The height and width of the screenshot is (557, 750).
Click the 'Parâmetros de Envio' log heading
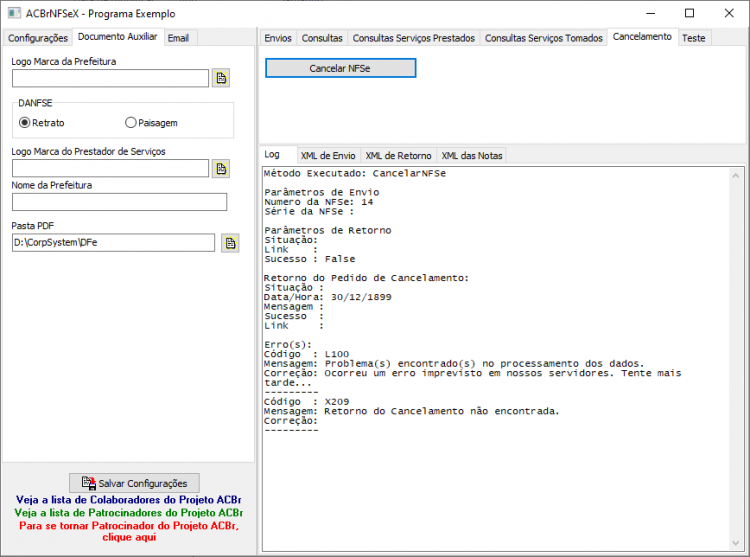click(321, 192)
